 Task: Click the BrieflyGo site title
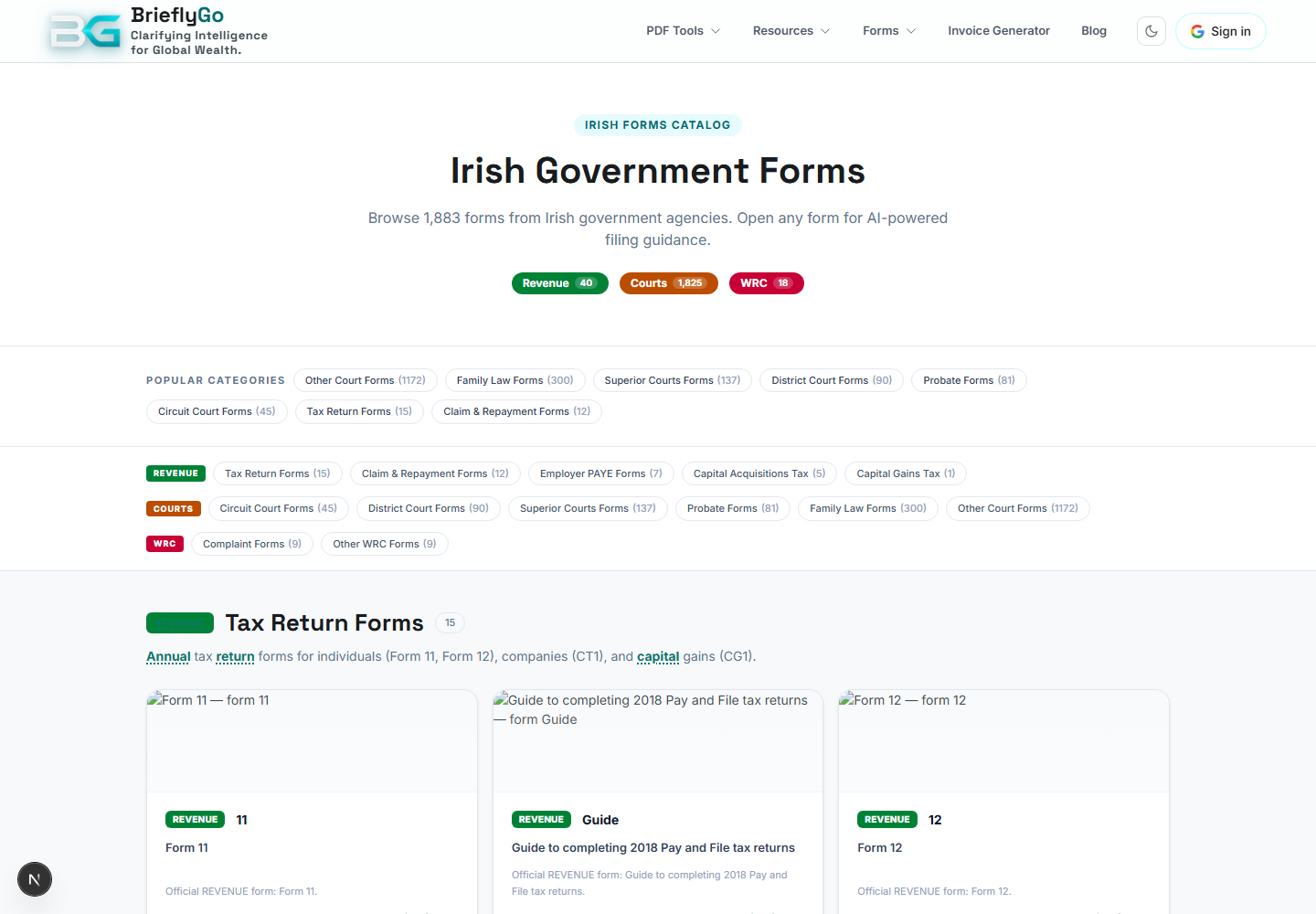pyautogui.click(x=177, y=16)
